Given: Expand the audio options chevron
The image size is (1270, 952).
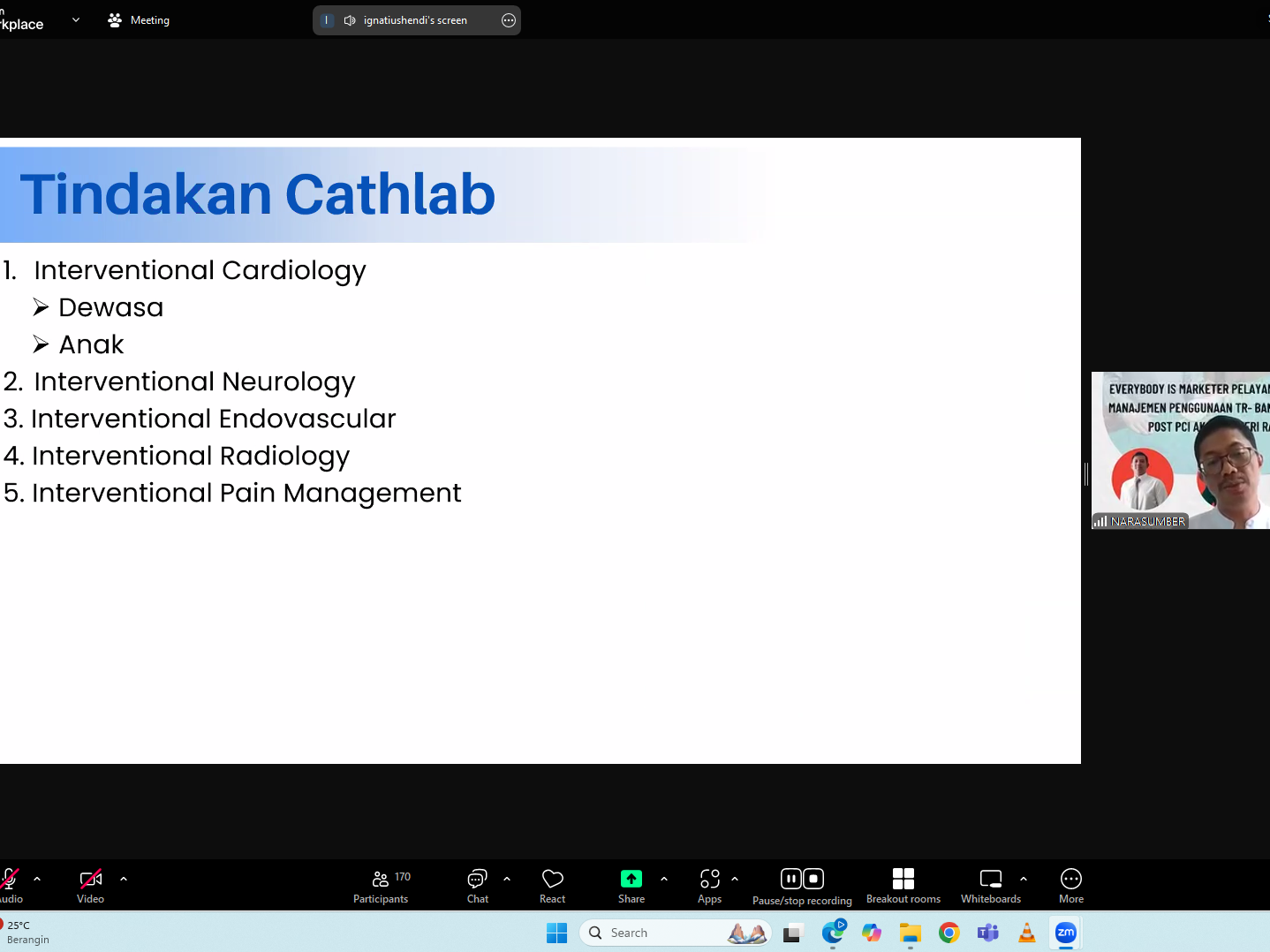Looking at the screenshot, I should (37, 879).
